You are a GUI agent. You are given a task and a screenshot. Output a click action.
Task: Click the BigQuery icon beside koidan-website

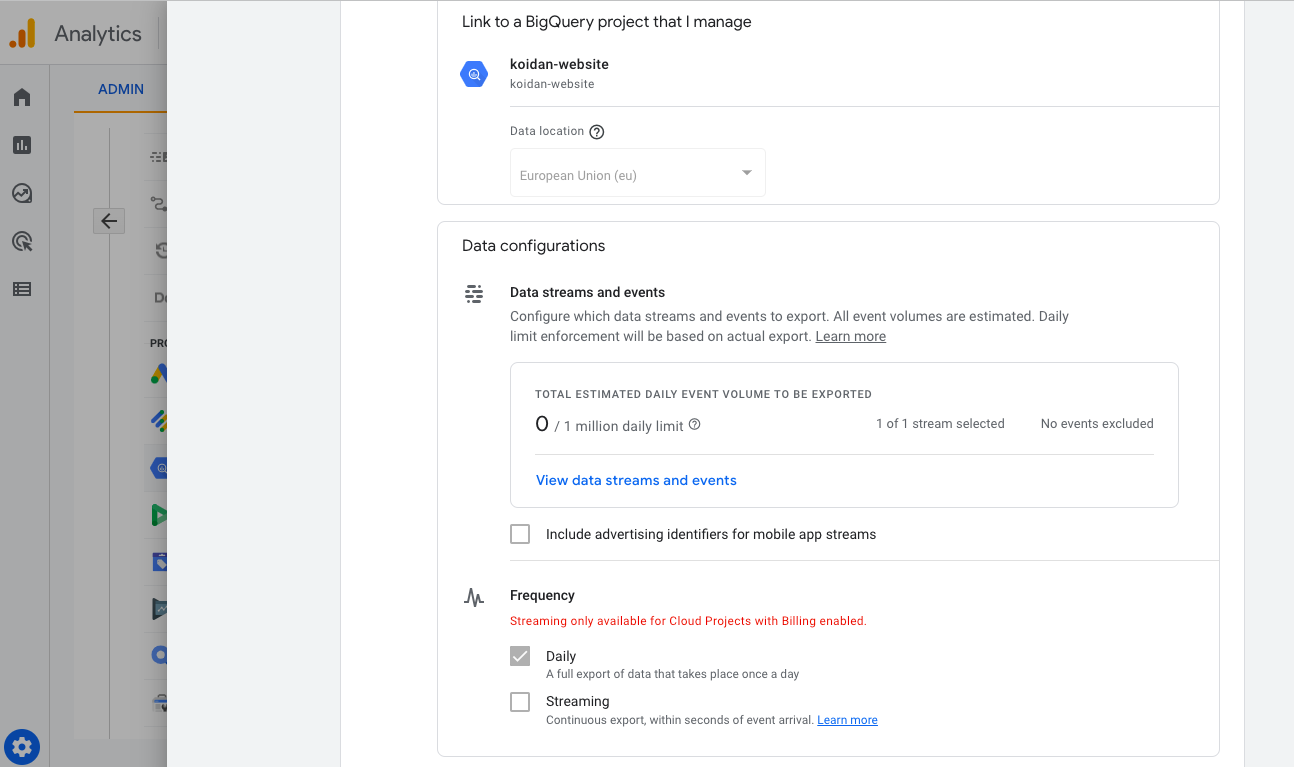pos(474,74)
